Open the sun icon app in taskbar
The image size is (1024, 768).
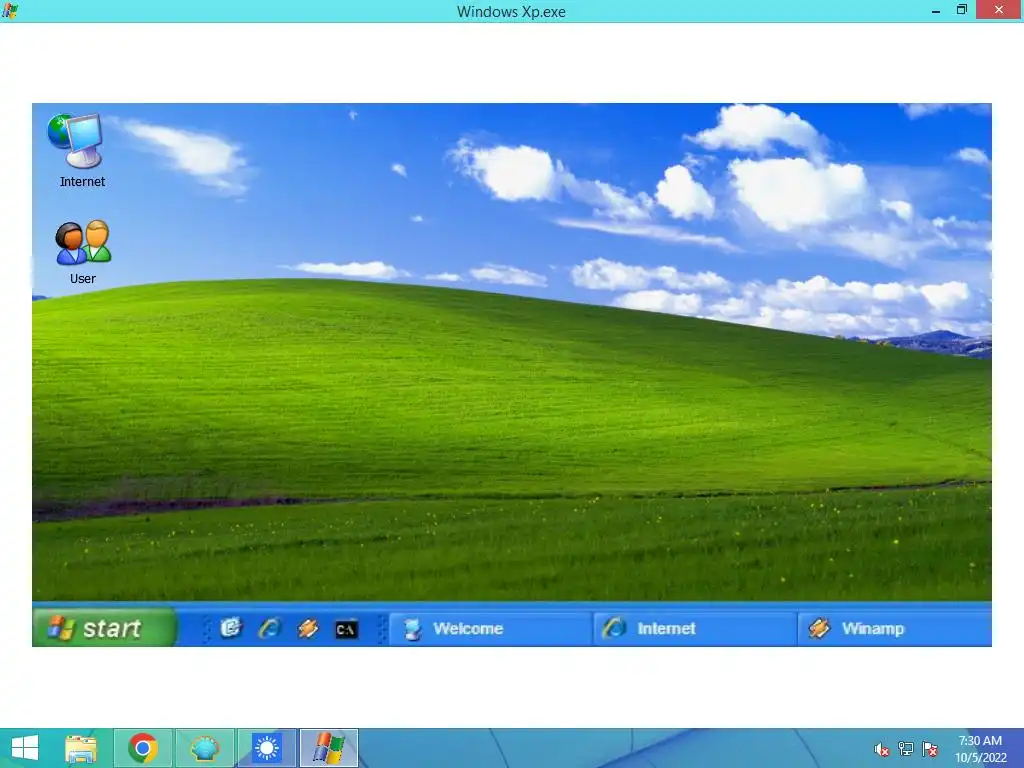pos(266,748)
